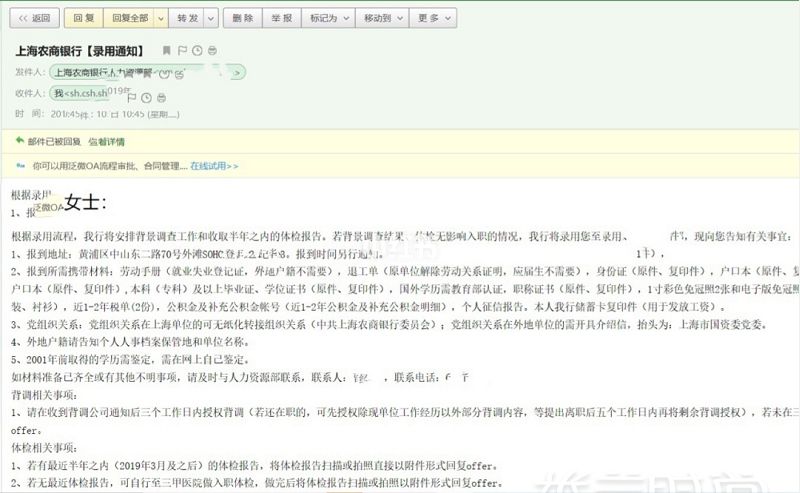Go back with the 返回 button
Viewport: 800px width, 493px height.
click(35, 18)
